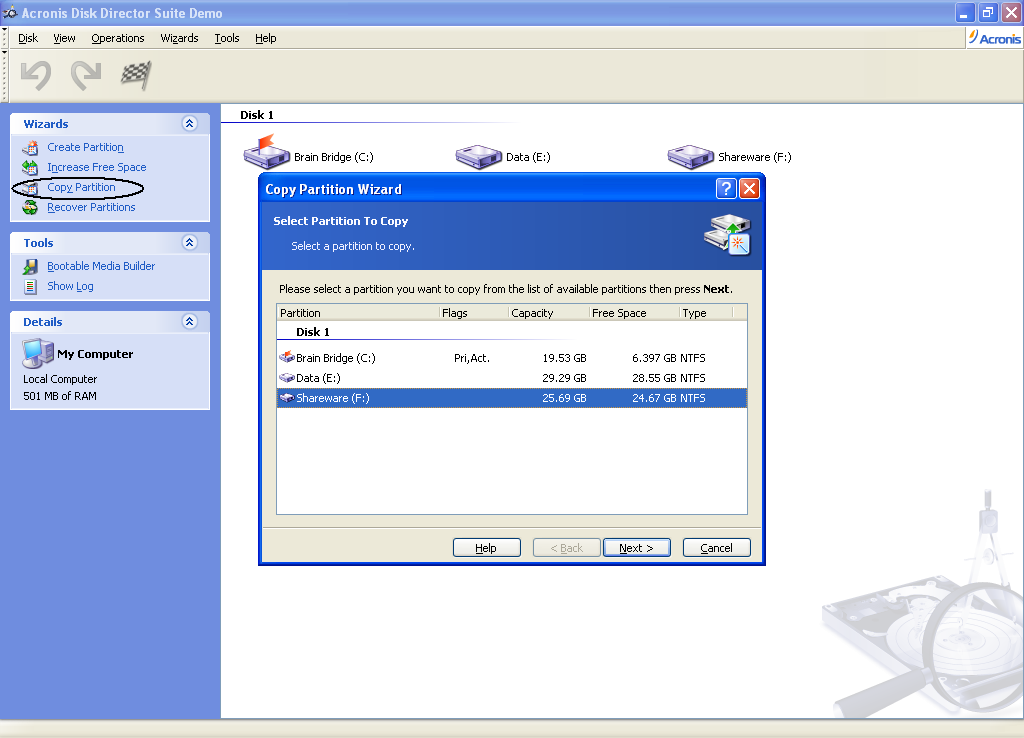Viewport: 1024px width, 738px height.
Task: Open the Help menu
Action: coord(265,38)
